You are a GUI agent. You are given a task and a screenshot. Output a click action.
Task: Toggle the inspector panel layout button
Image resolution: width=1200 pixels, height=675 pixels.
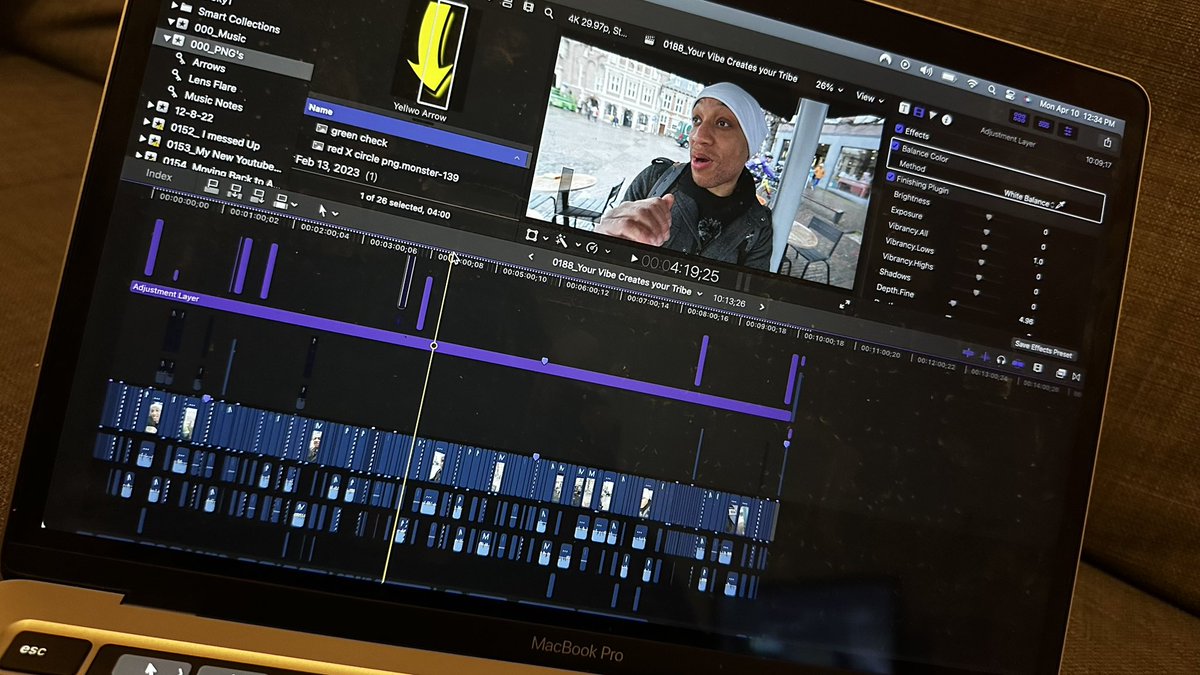[1067, 131]
